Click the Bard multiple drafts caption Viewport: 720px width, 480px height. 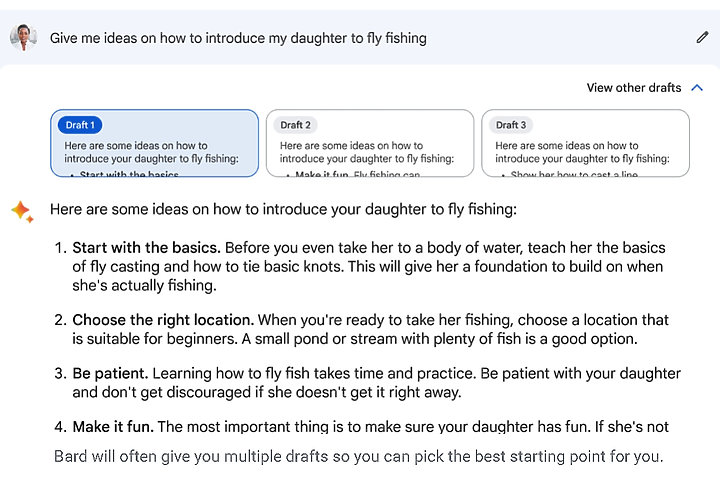359,457
